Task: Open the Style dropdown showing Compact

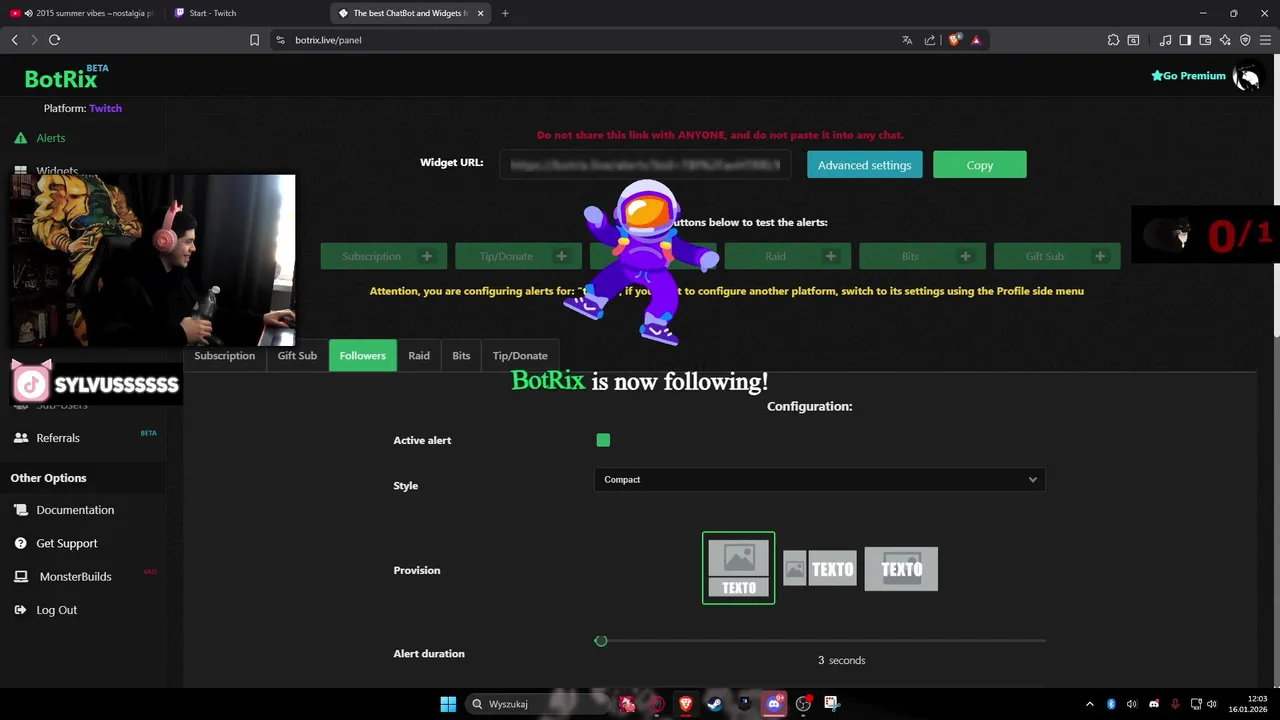Action: click(819, 480)
